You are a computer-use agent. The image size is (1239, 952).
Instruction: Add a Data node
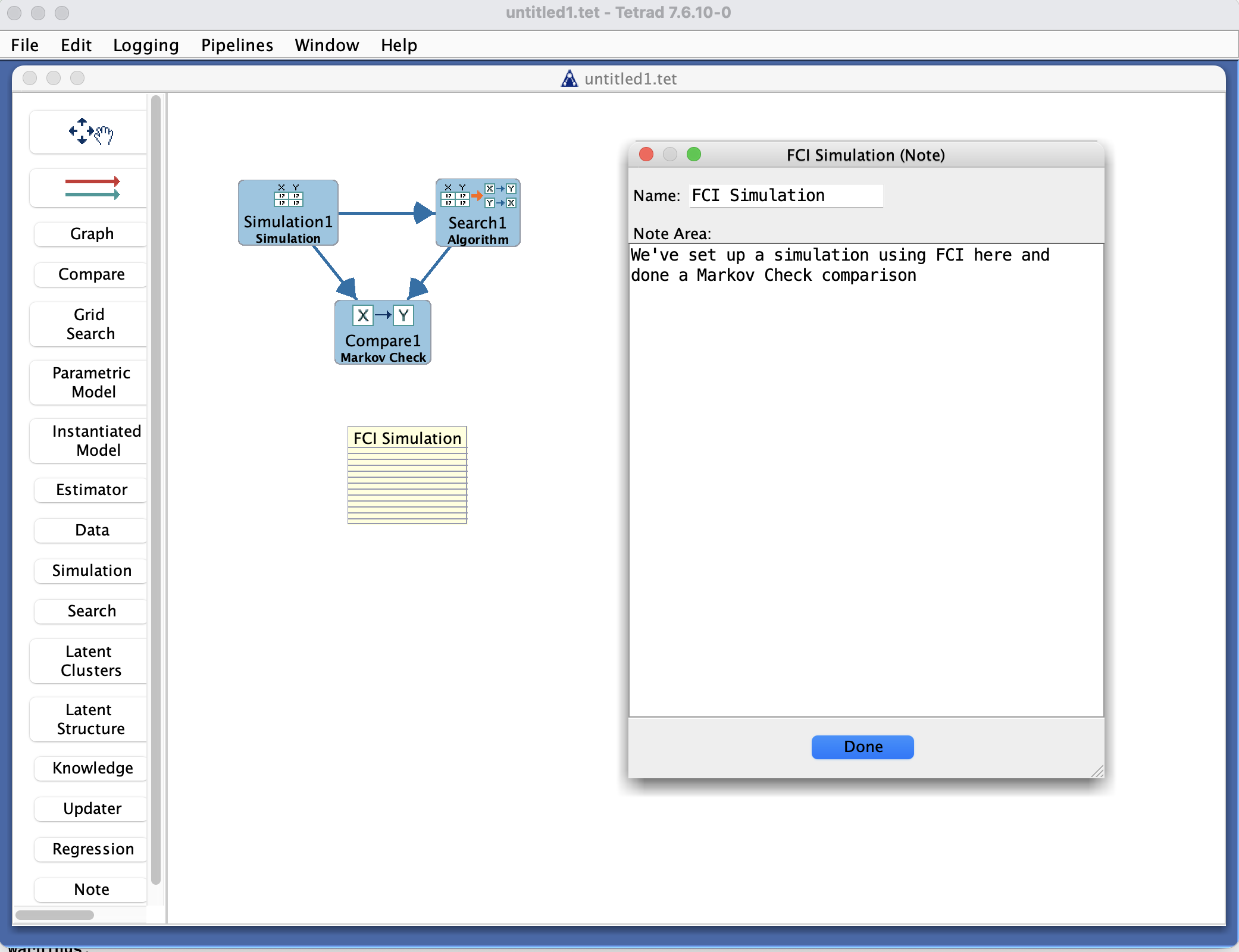(92, 530)
